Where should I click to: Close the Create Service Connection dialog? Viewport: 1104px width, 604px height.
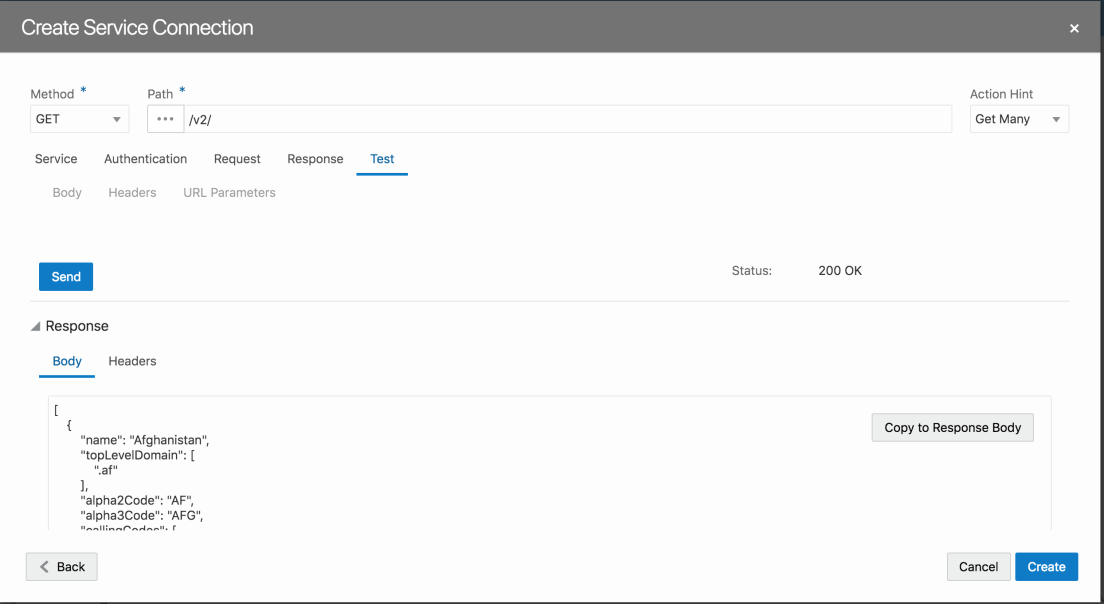pyautogui.click(x=1074, y=29)
